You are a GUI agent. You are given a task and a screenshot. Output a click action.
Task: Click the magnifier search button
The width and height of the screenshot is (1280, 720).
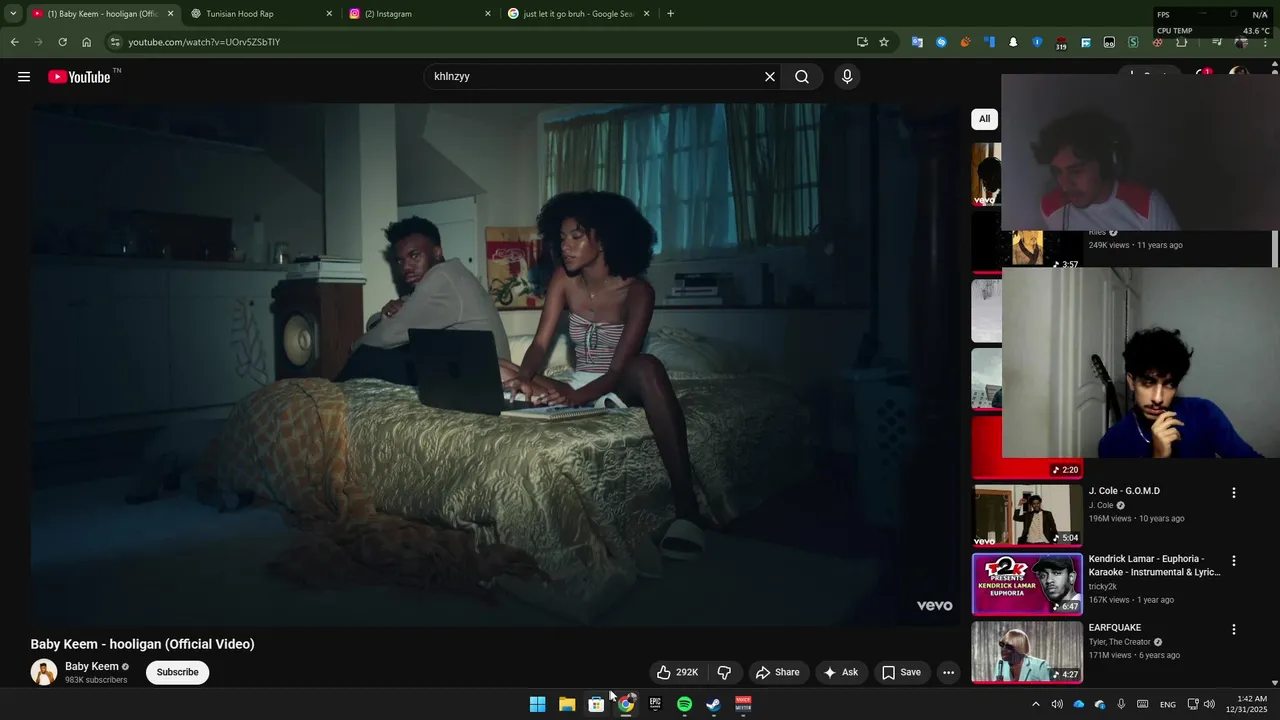click(x=802, y=77)
